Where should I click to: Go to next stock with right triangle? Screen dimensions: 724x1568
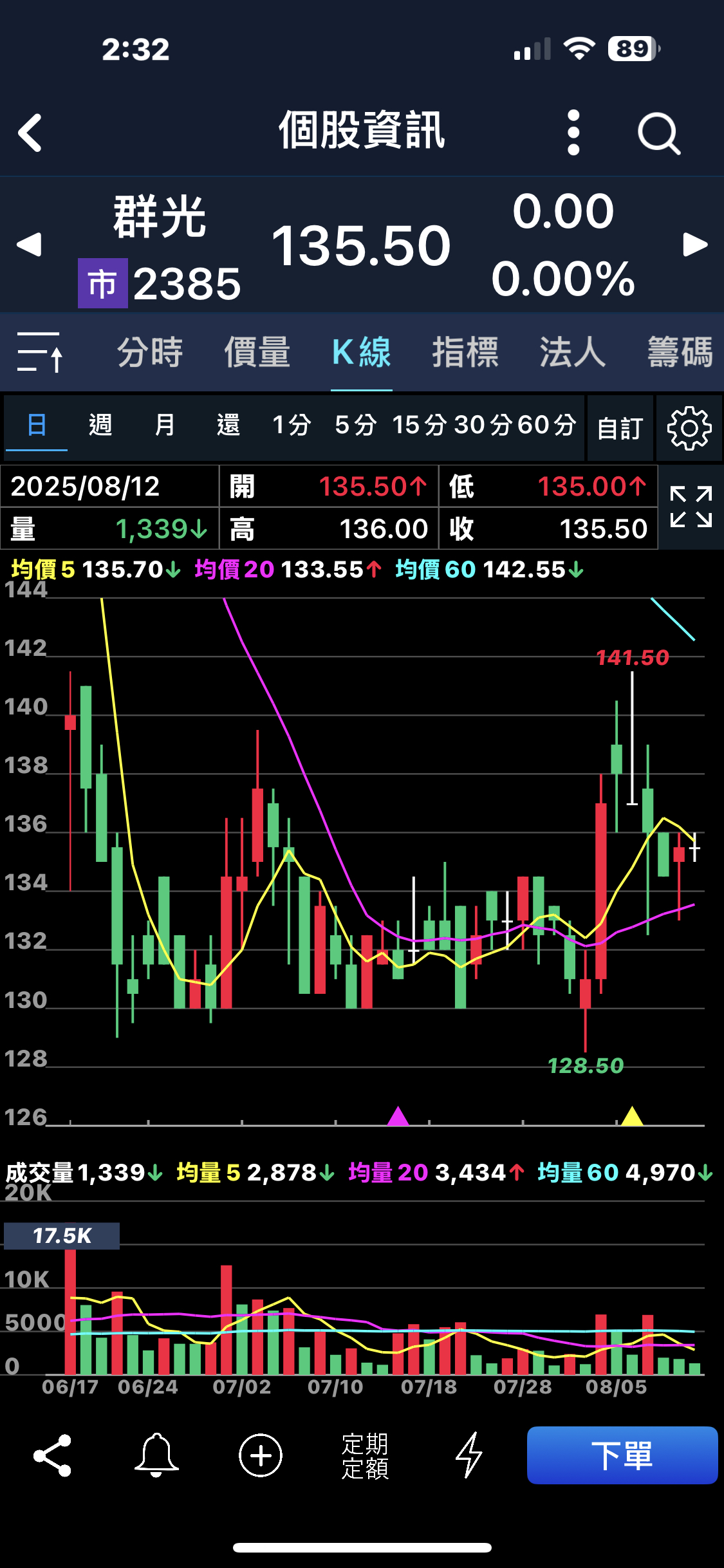[695, 245]
